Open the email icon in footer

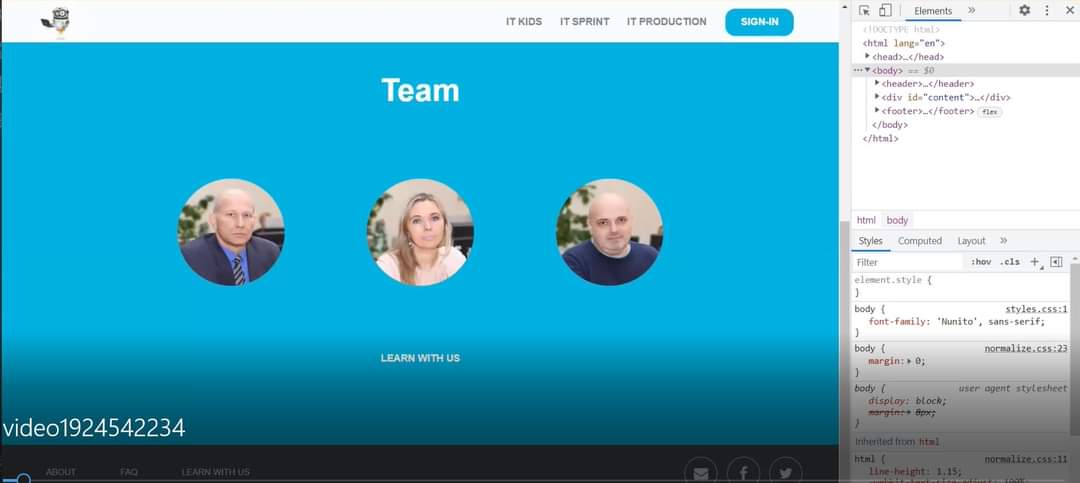pos(700,473)
